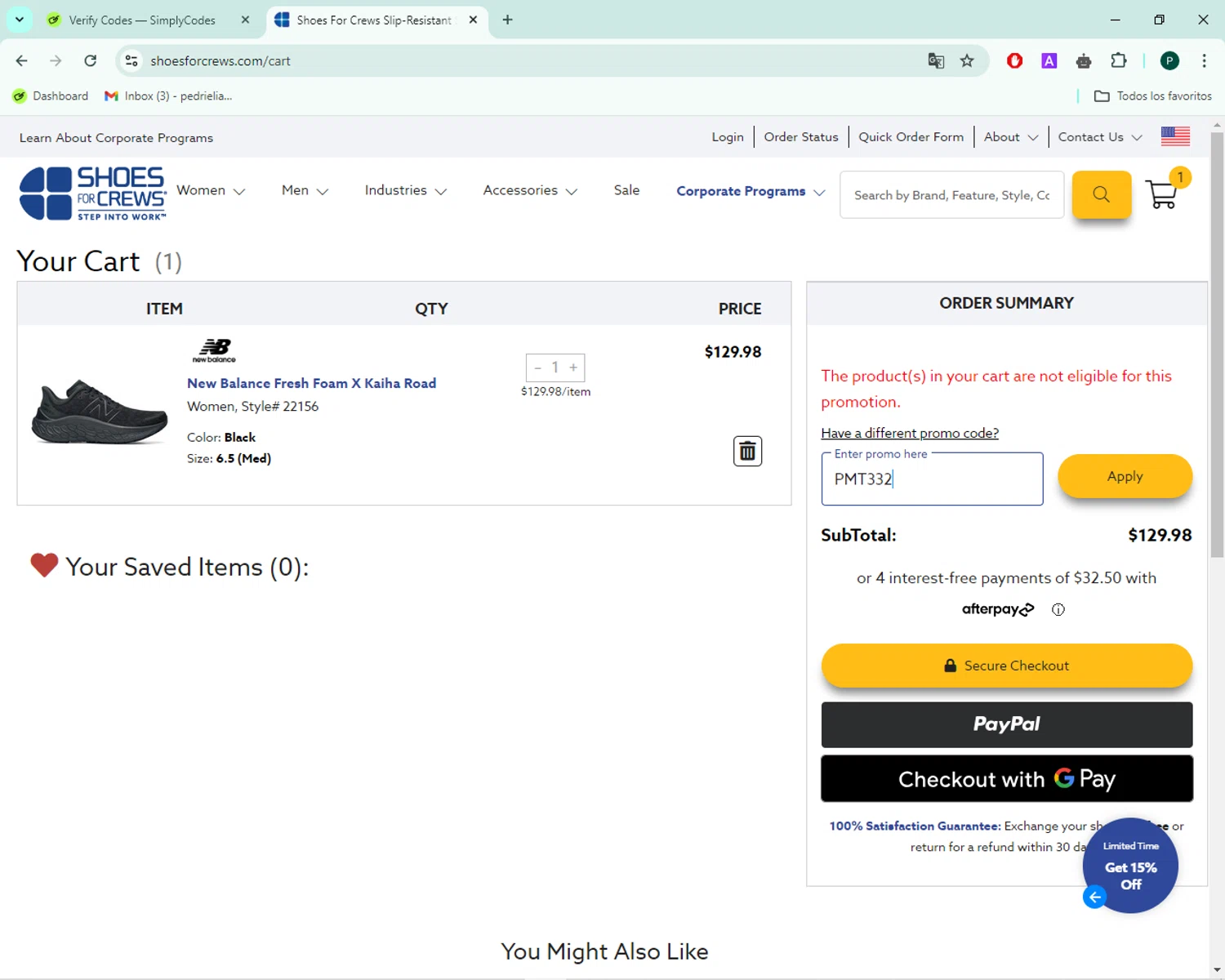Click the Afterpay info icon
This screenshot has width=1225, height=980.
coord(1058,609)
